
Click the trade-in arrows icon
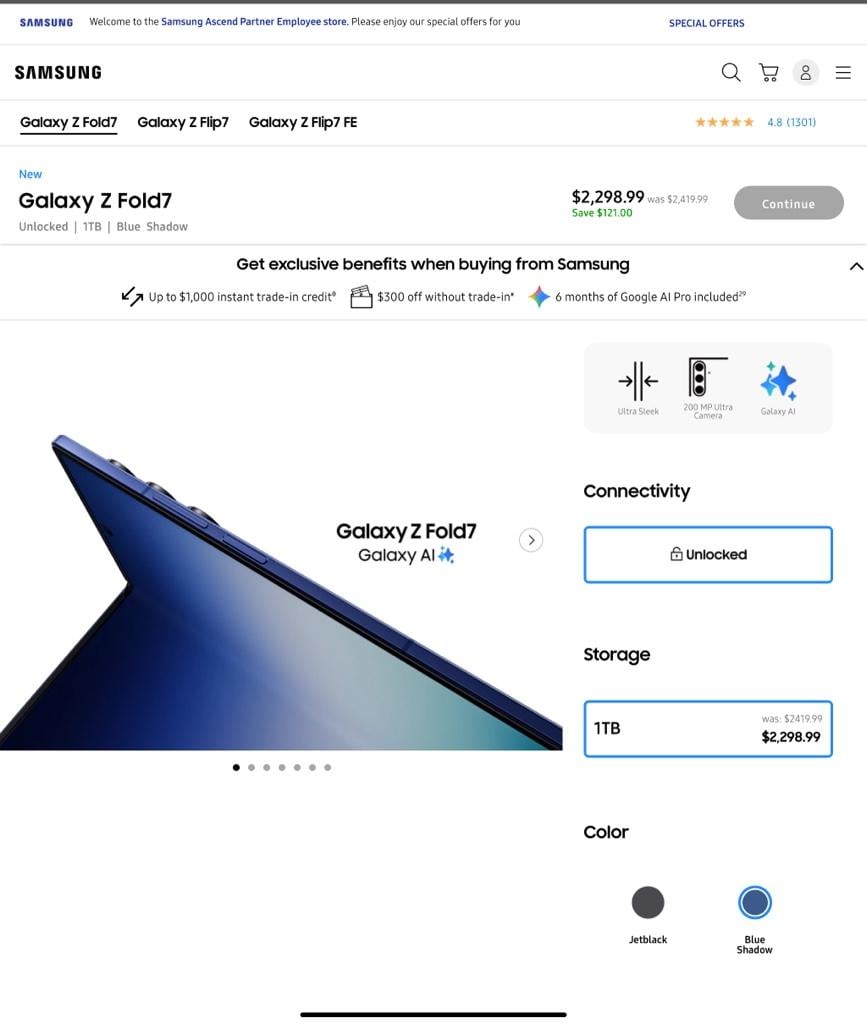[133, 296]
